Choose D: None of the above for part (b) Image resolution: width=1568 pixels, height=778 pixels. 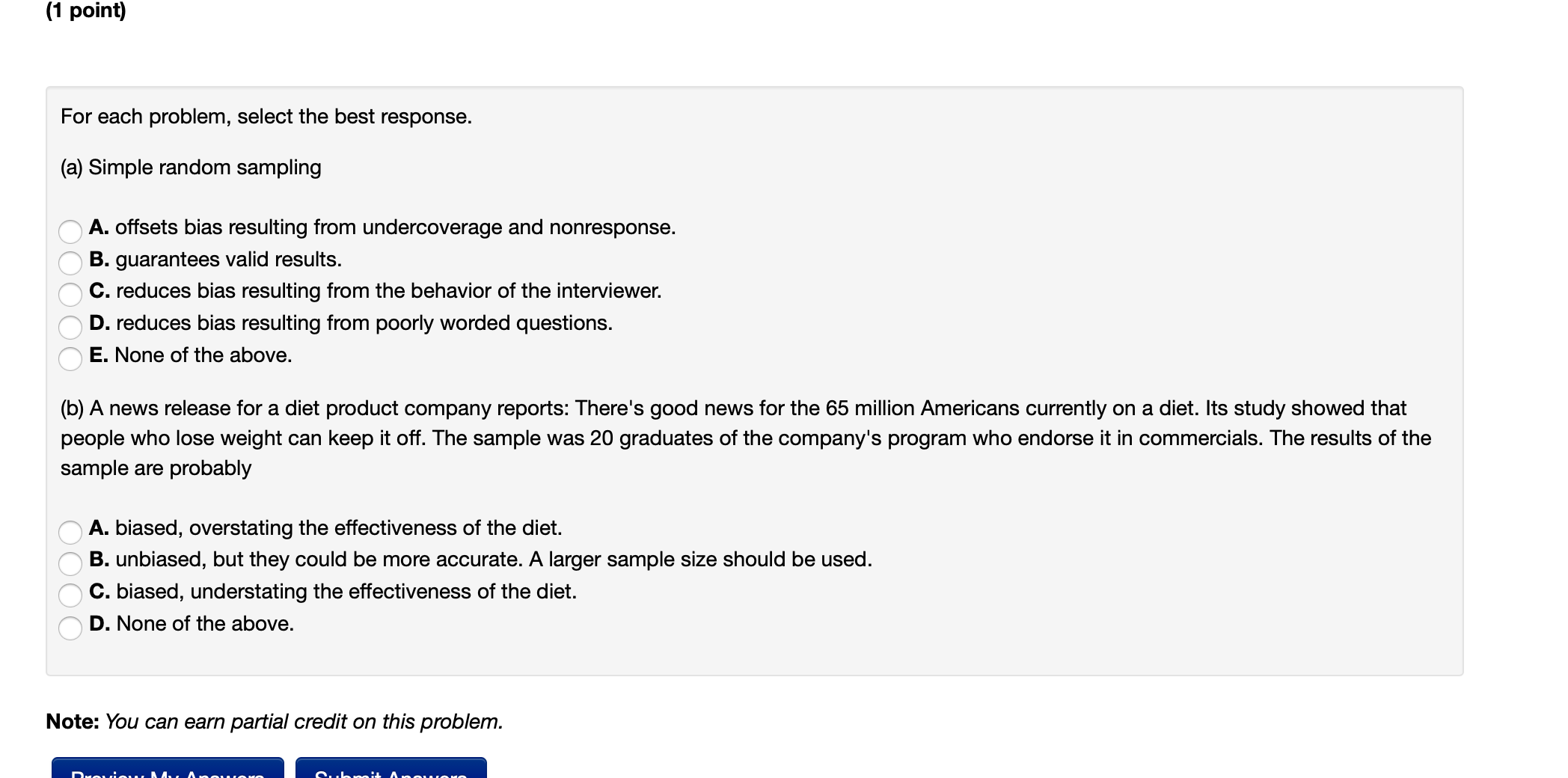tap(71, 628)
